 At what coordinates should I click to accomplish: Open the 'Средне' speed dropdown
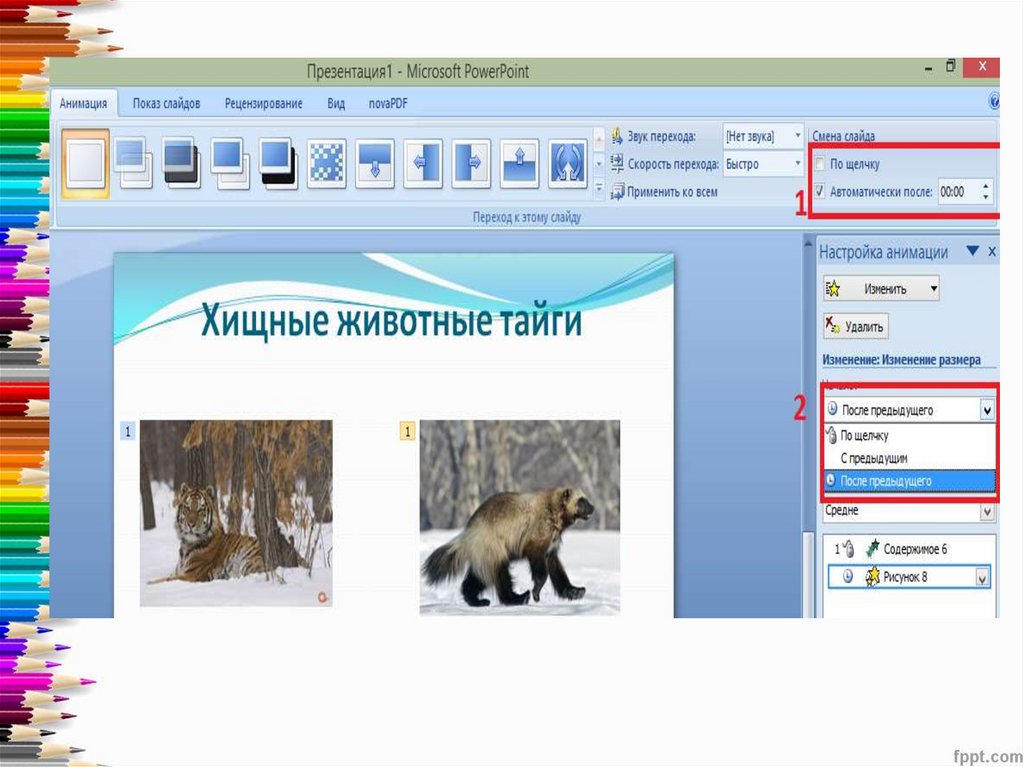point(987,512)
